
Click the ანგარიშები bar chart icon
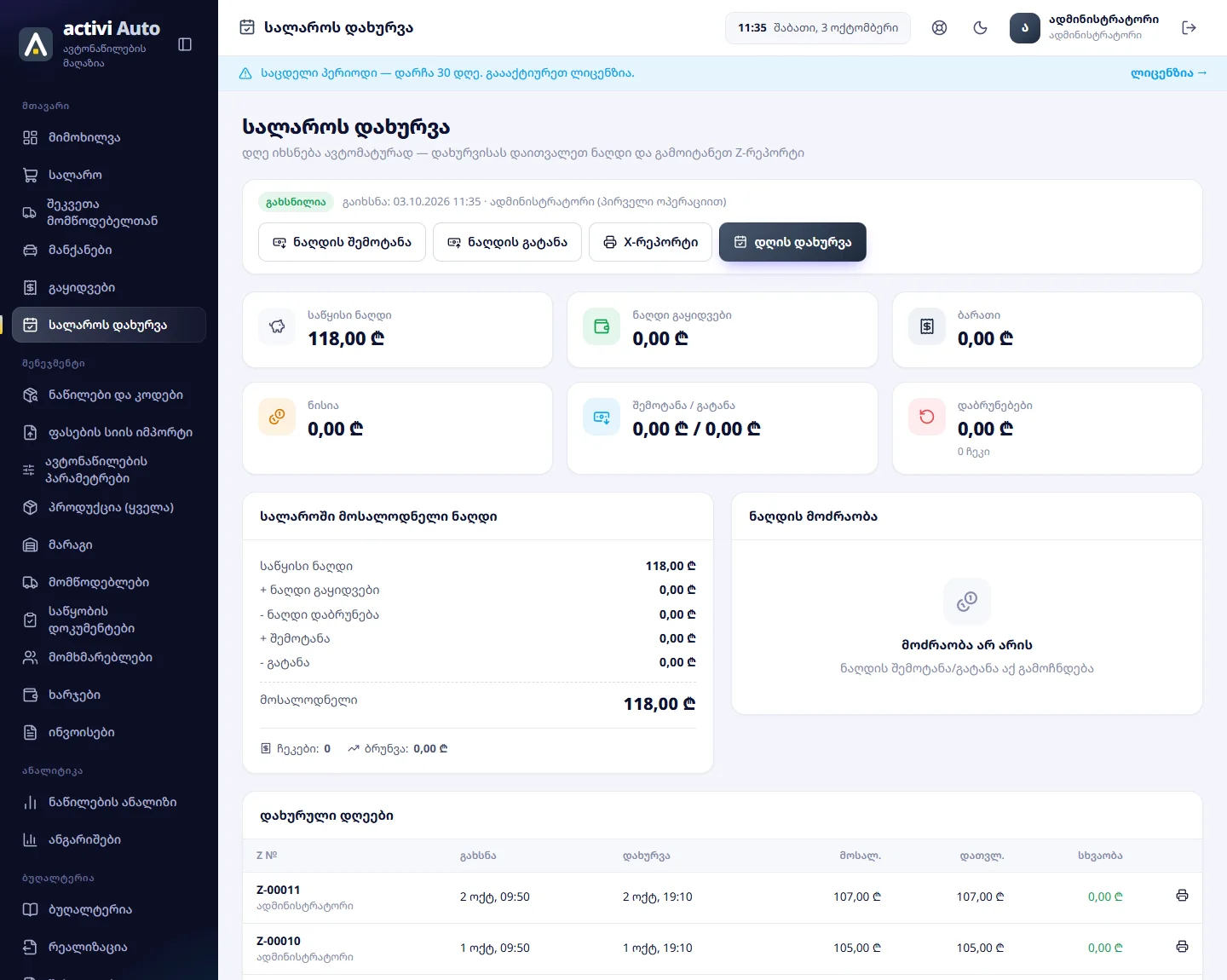[30, 839]
